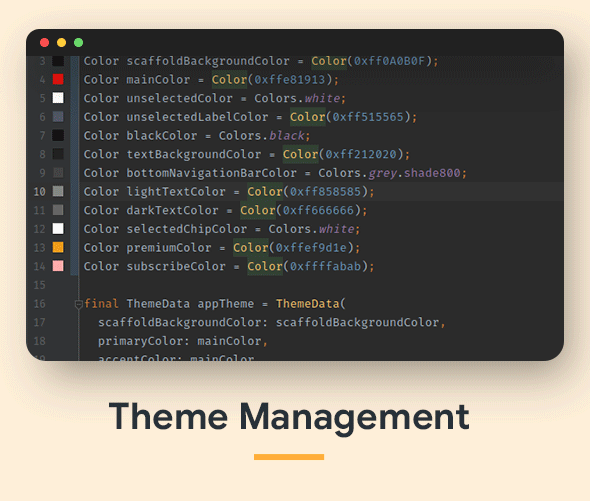
Task: Collapse the ThemeData code fold marker
Action: [79, 304]
